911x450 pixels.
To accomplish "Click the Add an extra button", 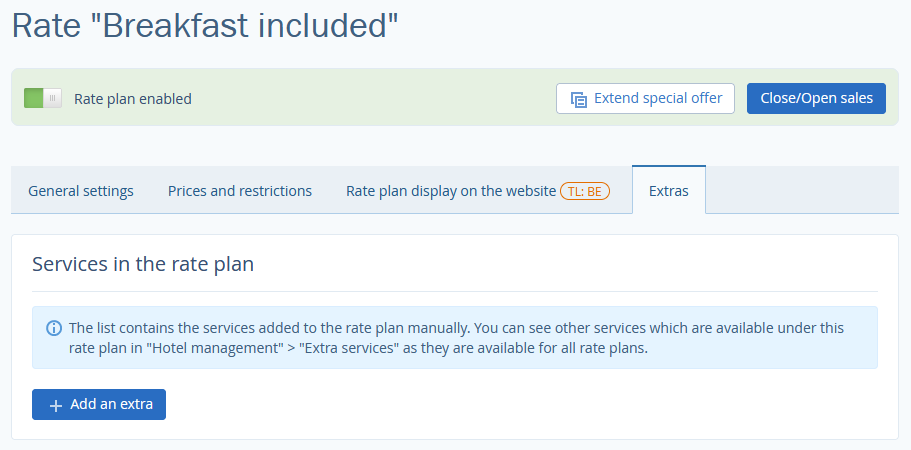I will click(x=99, y=404).
